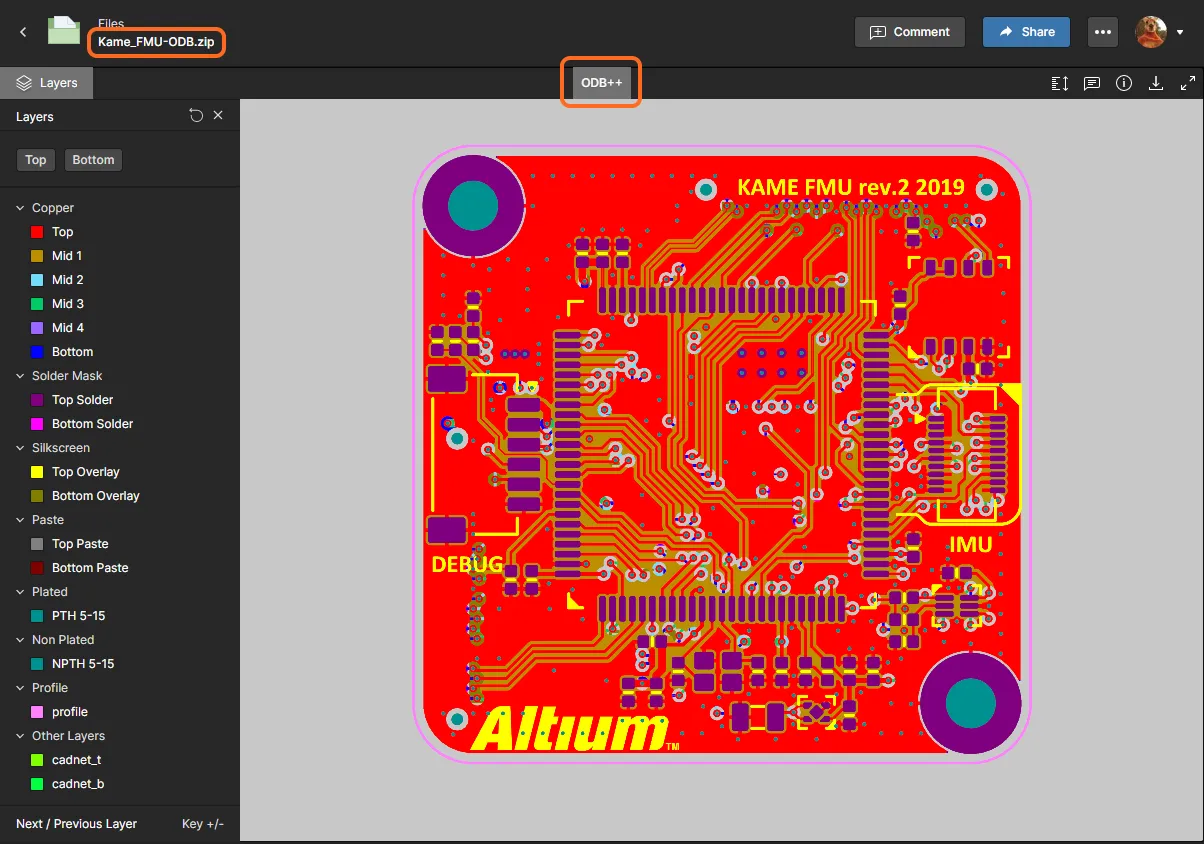Toggle Mid 3 layer visibility swatch
The image size is (1204, 844).
tap(38, 304)
